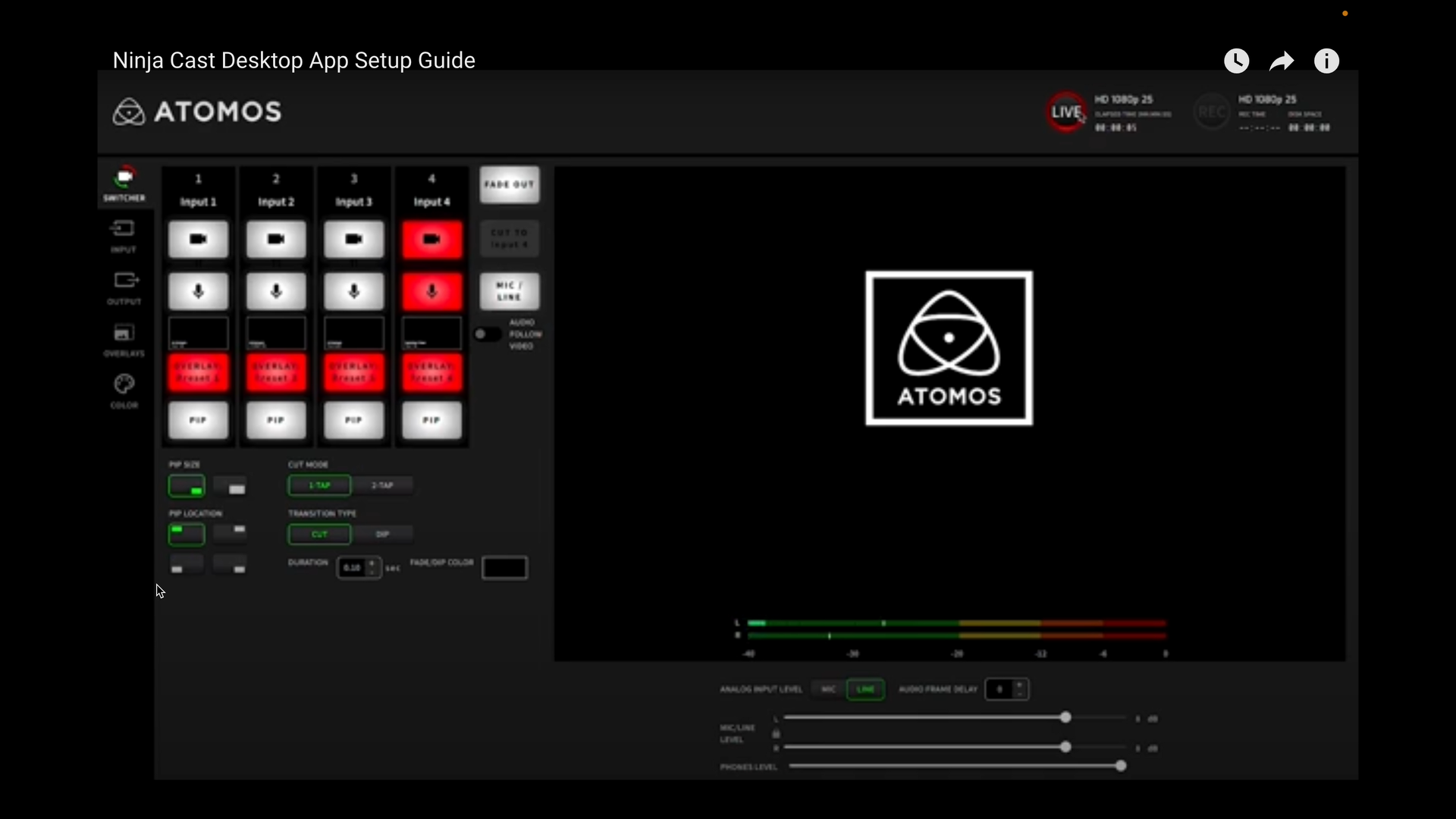Open the Watch Later clock icon
Viewport: 1456px width, 819px height.
(1236, 61)
